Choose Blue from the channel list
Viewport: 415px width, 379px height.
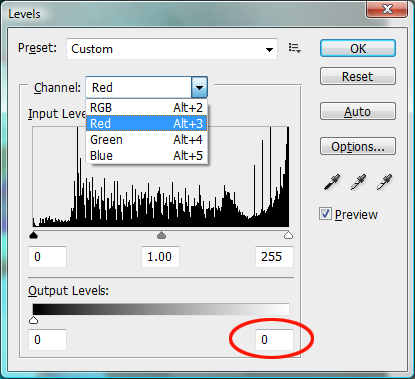coord(147,156)
